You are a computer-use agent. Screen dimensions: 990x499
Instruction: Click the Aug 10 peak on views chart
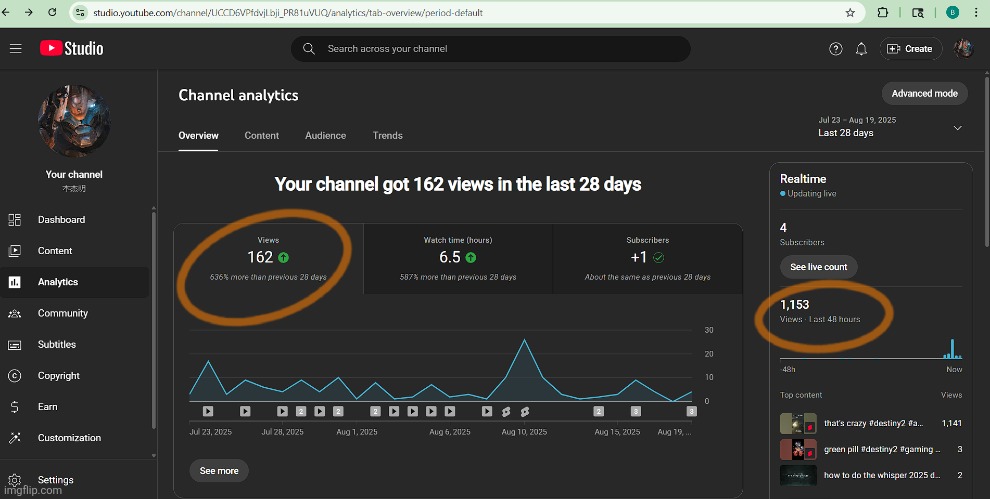[x=524, y=340]
